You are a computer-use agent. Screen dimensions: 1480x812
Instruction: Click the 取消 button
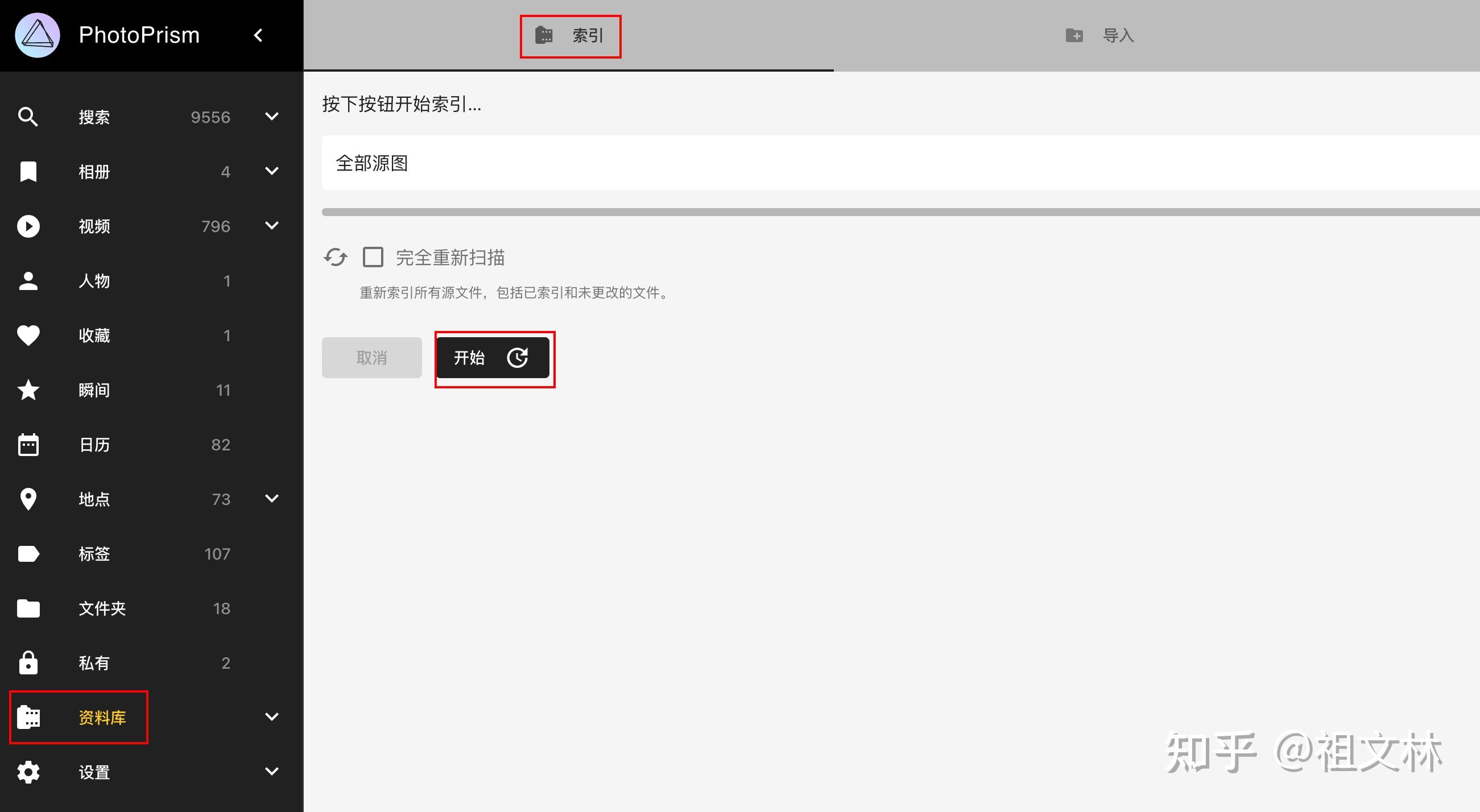tap(372, 358)
